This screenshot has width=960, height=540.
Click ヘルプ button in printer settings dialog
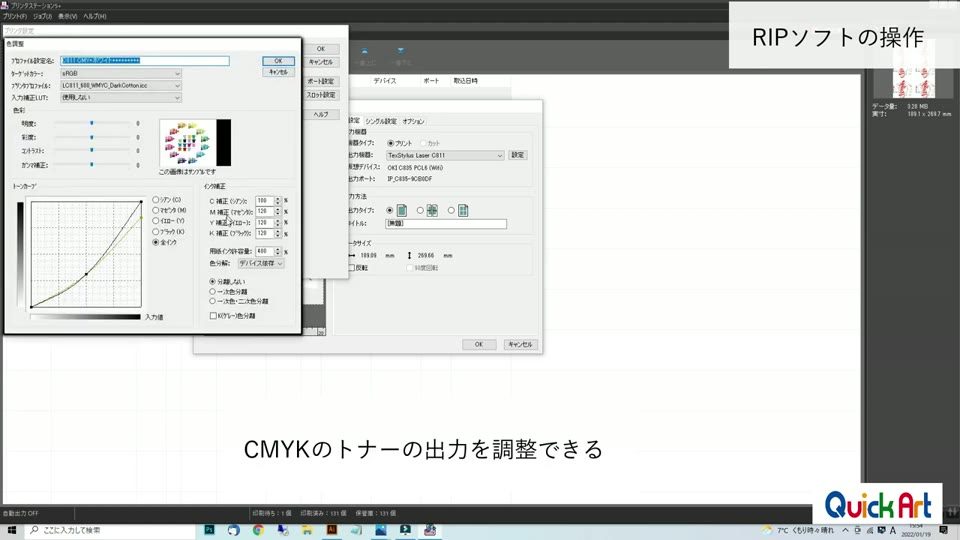(x=321, y=114)
